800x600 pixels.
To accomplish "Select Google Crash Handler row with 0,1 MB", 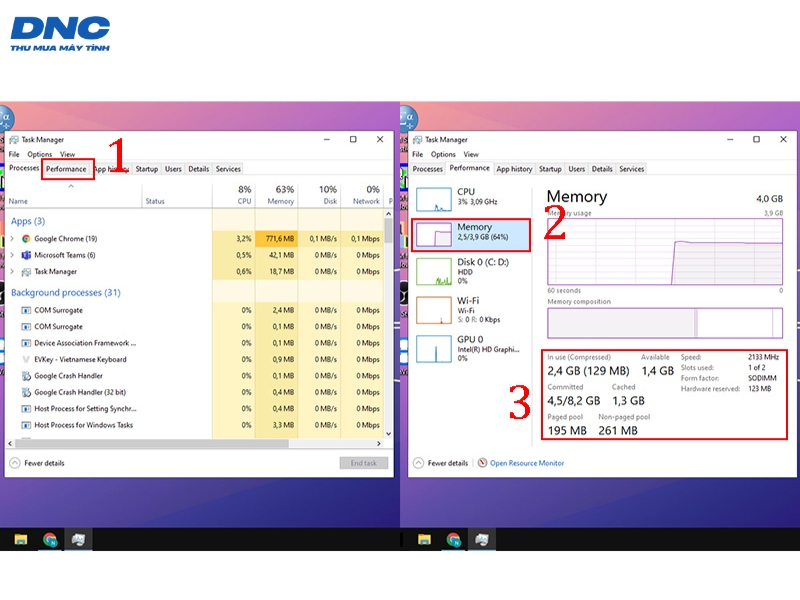I will tap(194, 376).
